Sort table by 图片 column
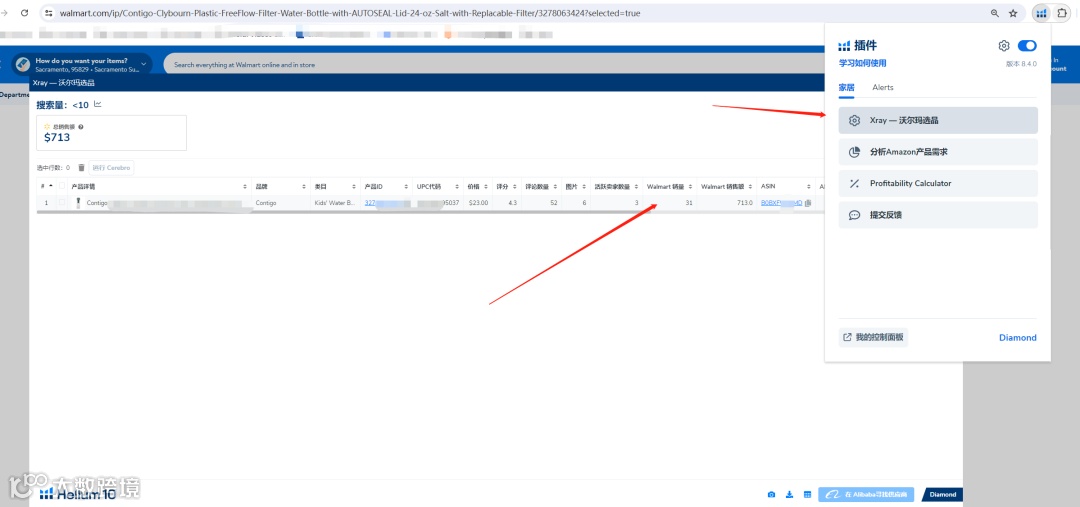Screen dimensions: 1080x507 [x=585, y=187]
